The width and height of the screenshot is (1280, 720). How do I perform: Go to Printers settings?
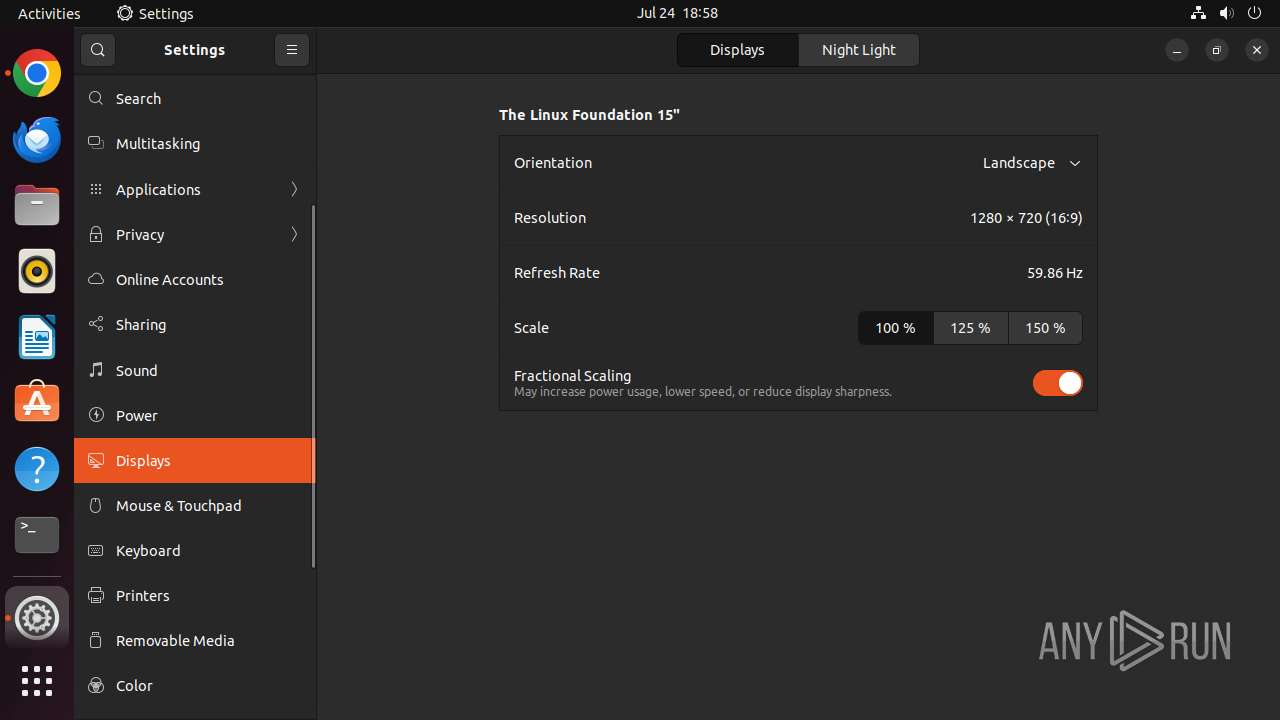(194, 595)
